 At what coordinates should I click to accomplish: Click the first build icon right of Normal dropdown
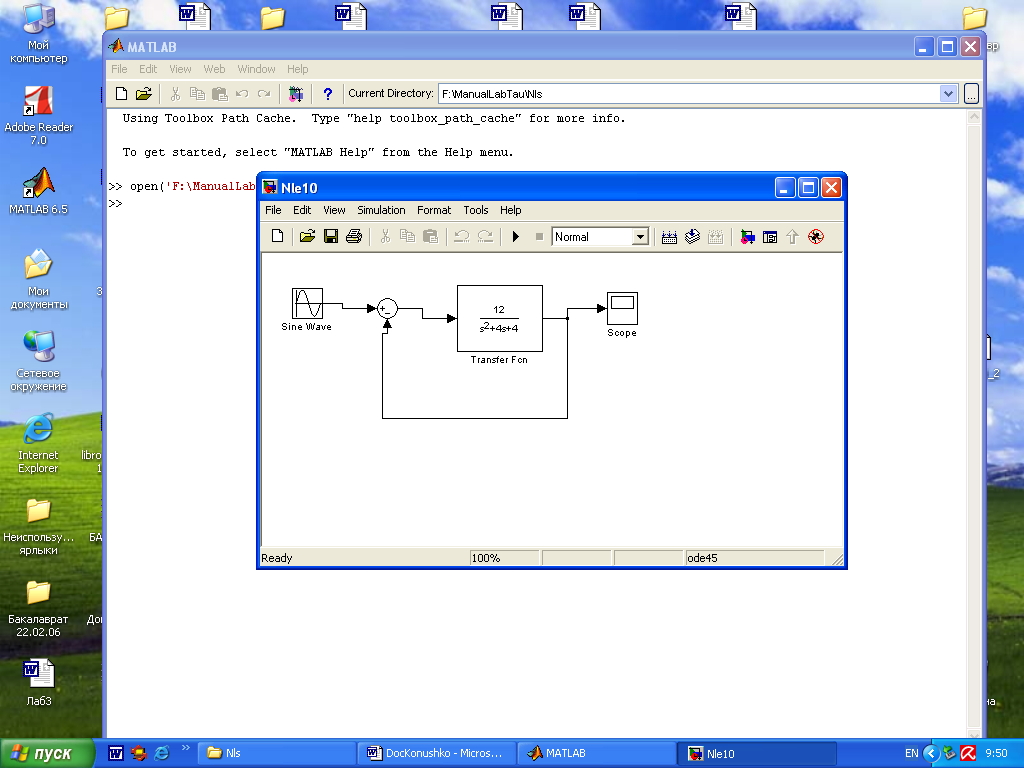[x=669, y=236]
